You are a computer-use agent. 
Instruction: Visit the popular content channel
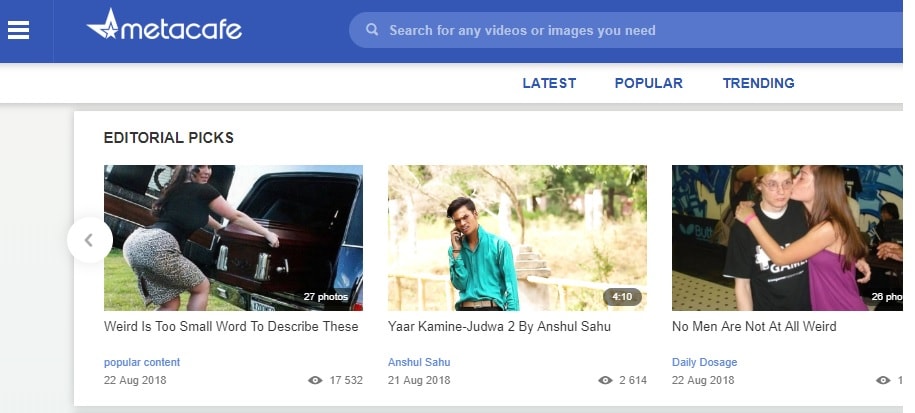tap(142, 362)
